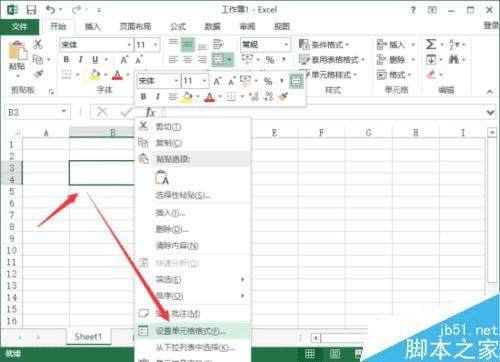
Task: Select the Sheet1 worksheet tab
Action: pyautogui.click(x=88, y=337)
